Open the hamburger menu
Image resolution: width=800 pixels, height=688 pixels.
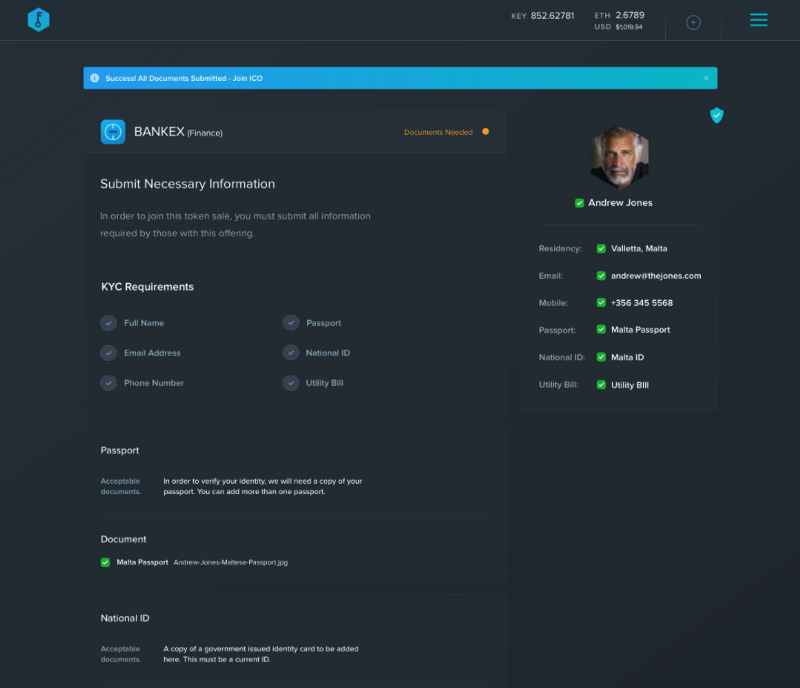click(758, 20)
